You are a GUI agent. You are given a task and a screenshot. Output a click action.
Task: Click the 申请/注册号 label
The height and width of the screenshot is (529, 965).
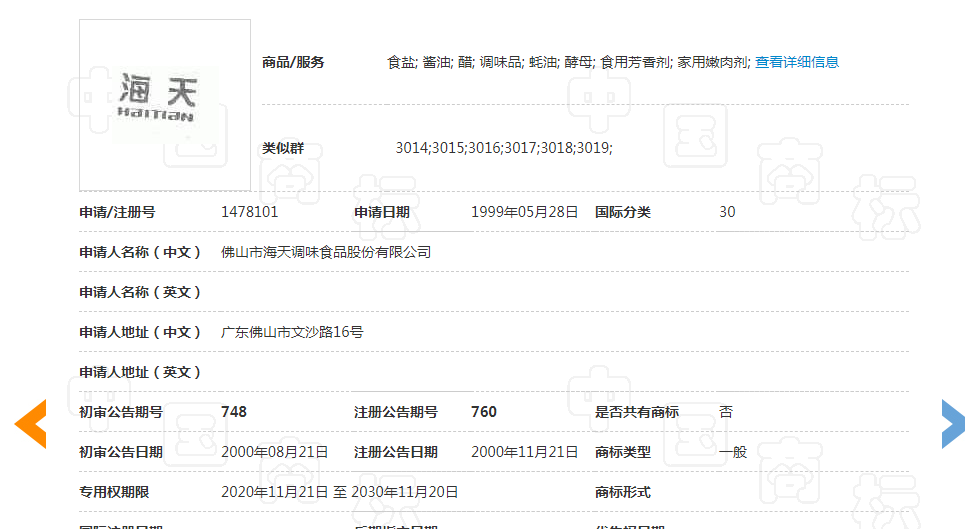pyautogui.click(x=118, y=212)
